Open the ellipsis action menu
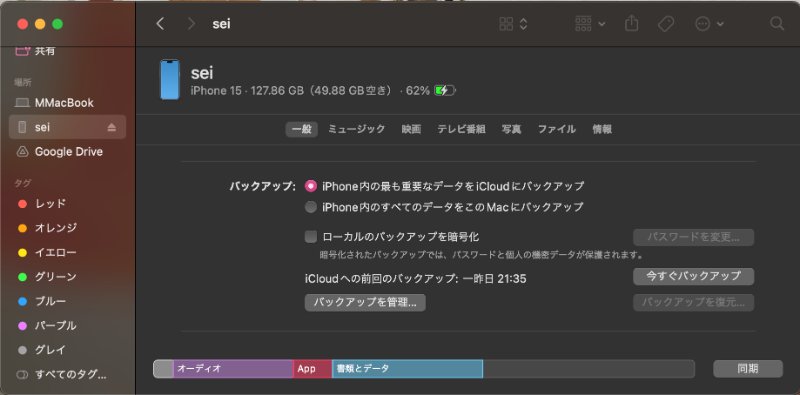Viewport: 800px width, 395px height. [x=709, y=23]
